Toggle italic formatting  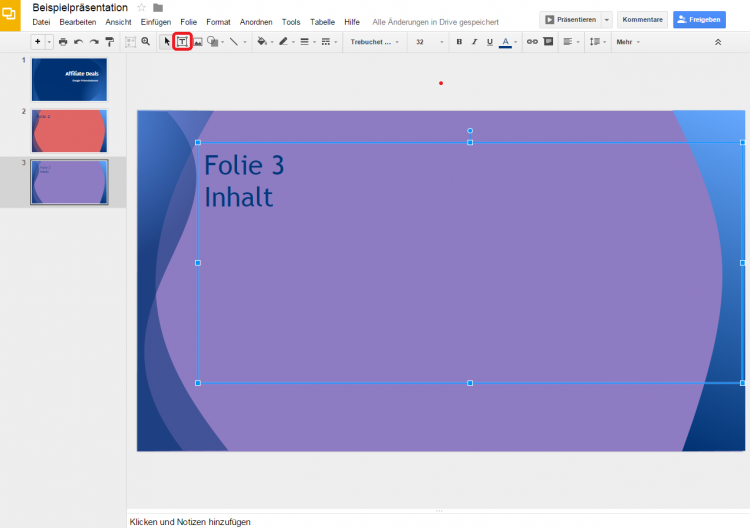point(474,42)
